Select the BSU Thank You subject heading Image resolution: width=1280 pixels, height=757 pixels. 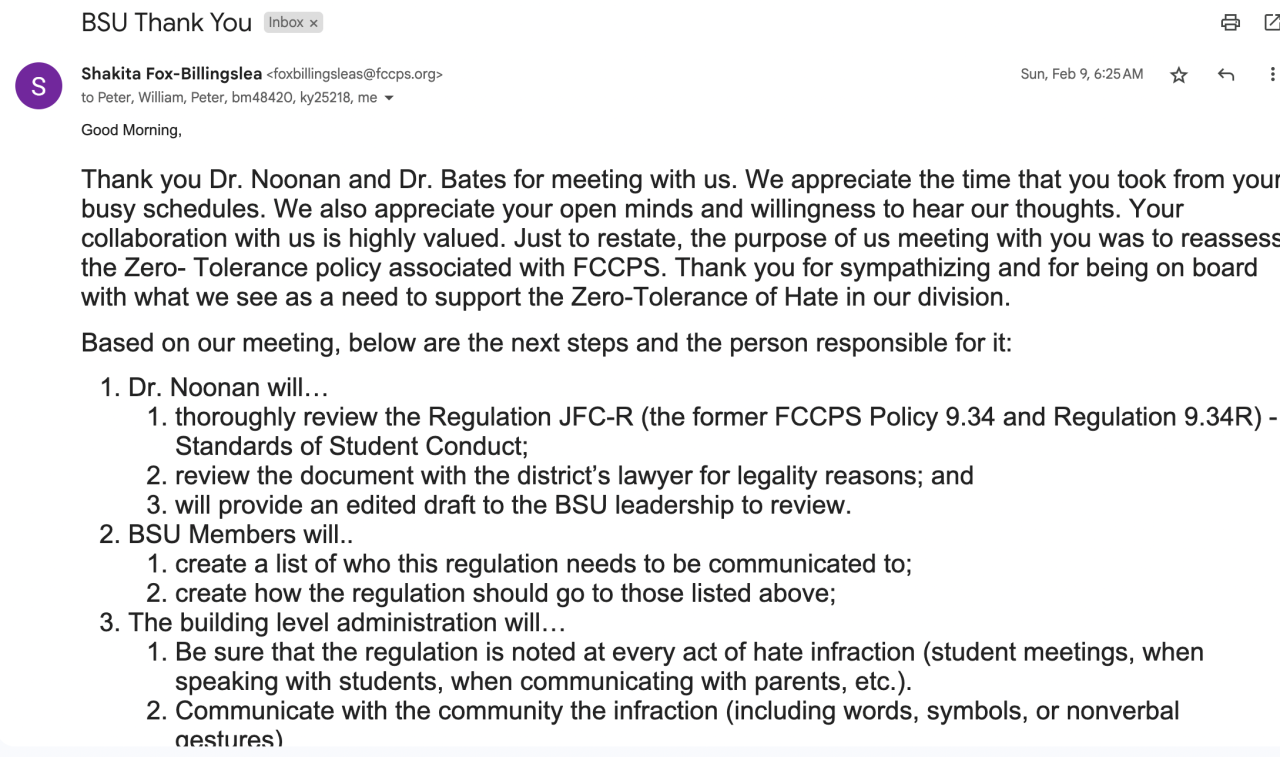click(166, 23)
